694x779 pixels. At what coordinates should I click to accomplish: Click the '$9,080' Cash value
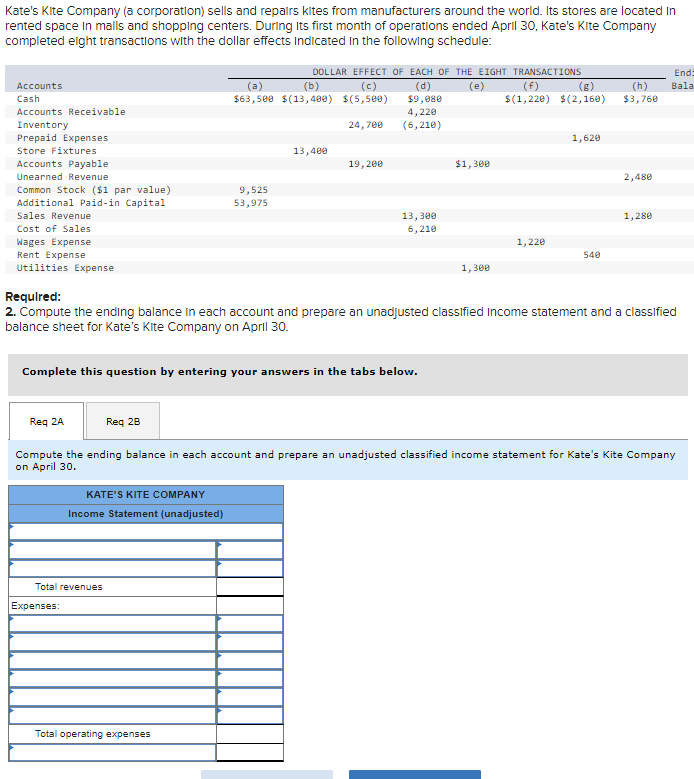pos(425,99)
